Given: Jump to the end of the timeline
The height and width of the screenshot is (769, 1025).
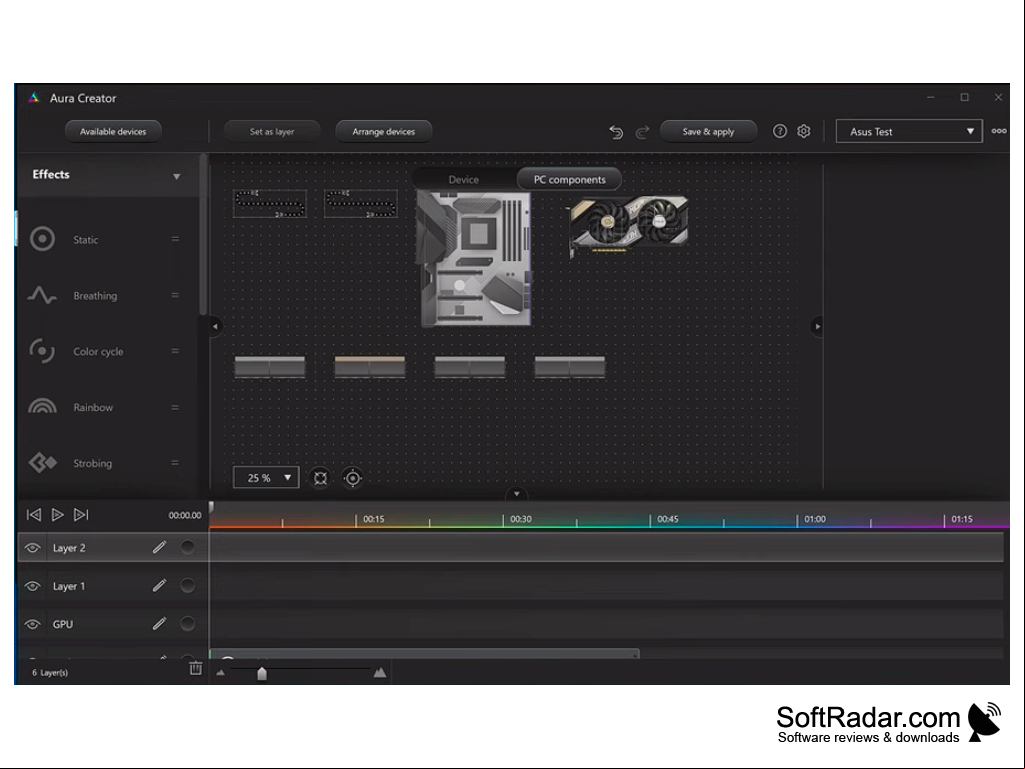Looking at the screenshot, I should click(x=81, y=515).
